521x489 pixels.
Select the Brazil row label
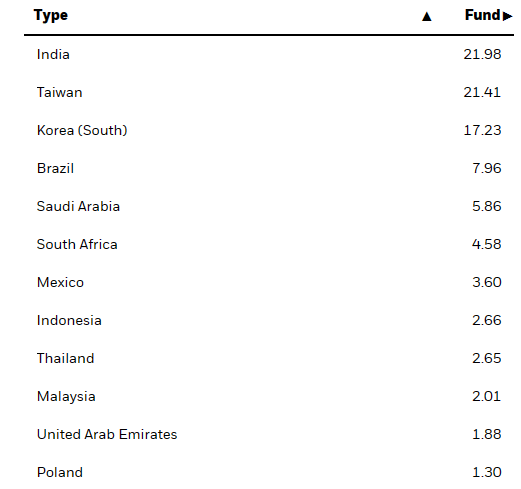tap(55, 168)
